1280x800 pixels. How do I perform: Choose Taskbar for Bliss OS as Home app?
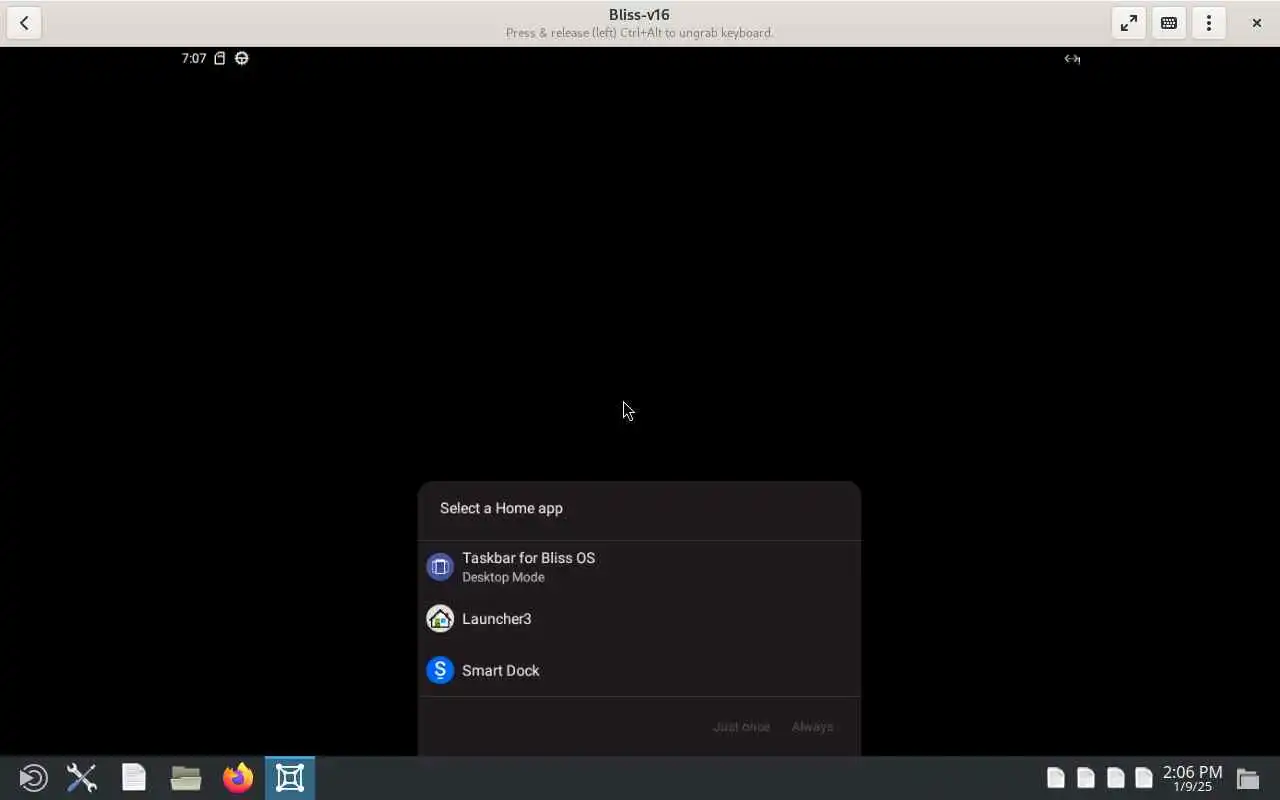click(639, 567)
